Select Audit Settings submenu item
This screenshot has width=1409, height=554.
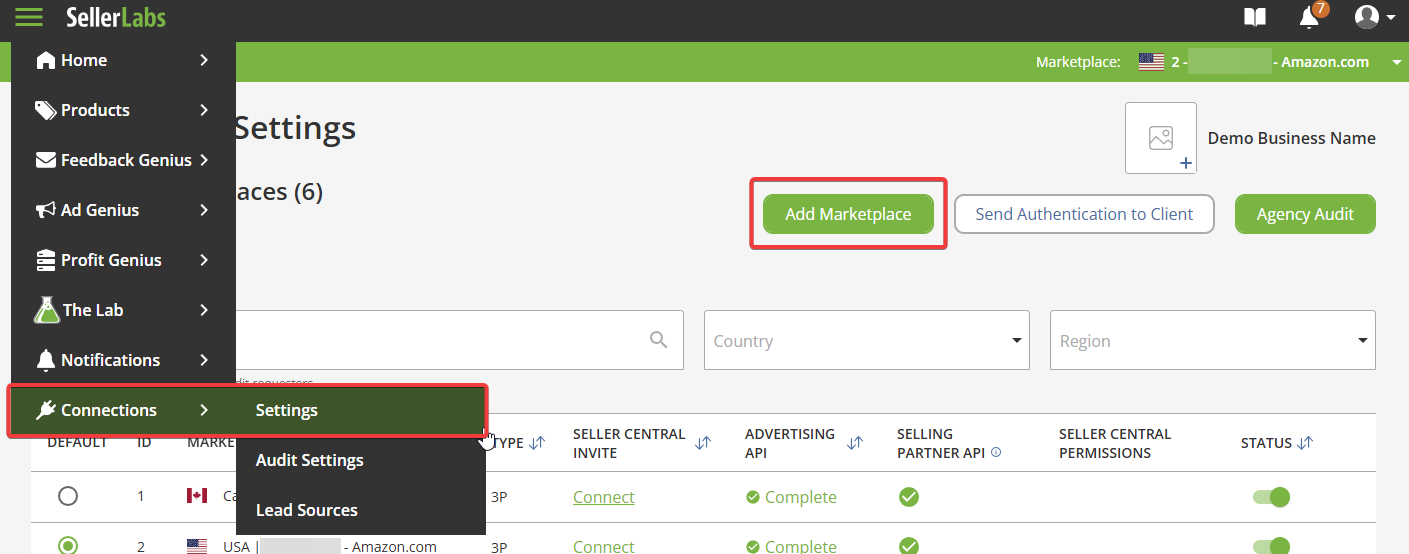pos(361,460)
